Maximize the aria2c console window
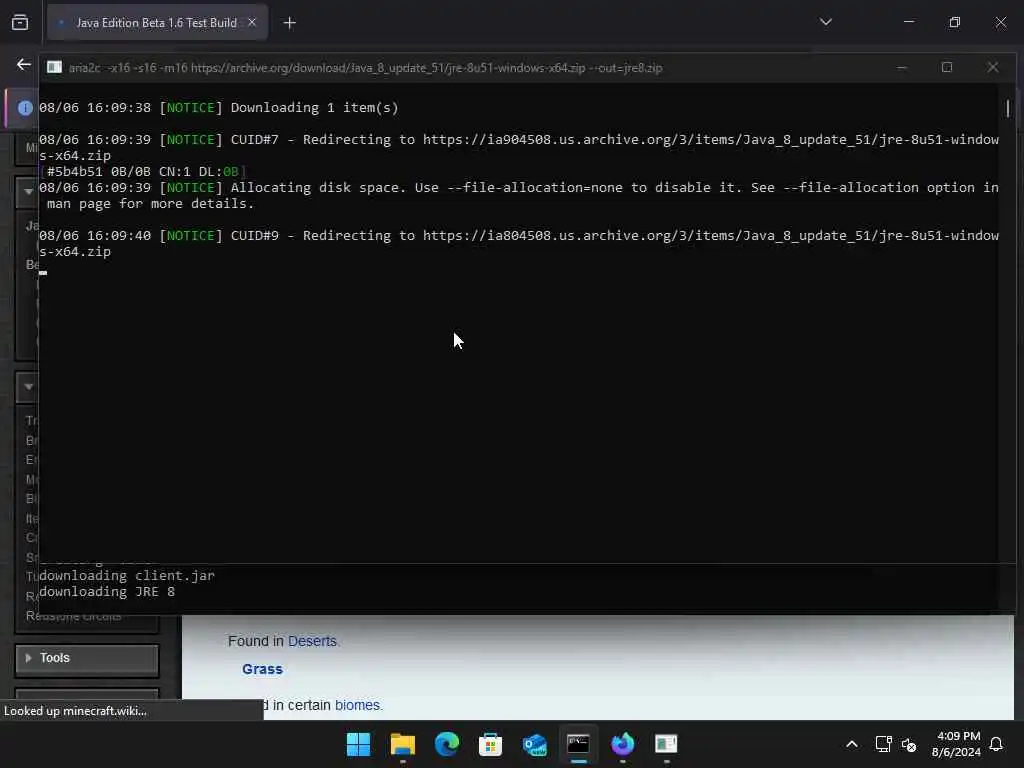The image size is (1024, 768). coord(947,67)
